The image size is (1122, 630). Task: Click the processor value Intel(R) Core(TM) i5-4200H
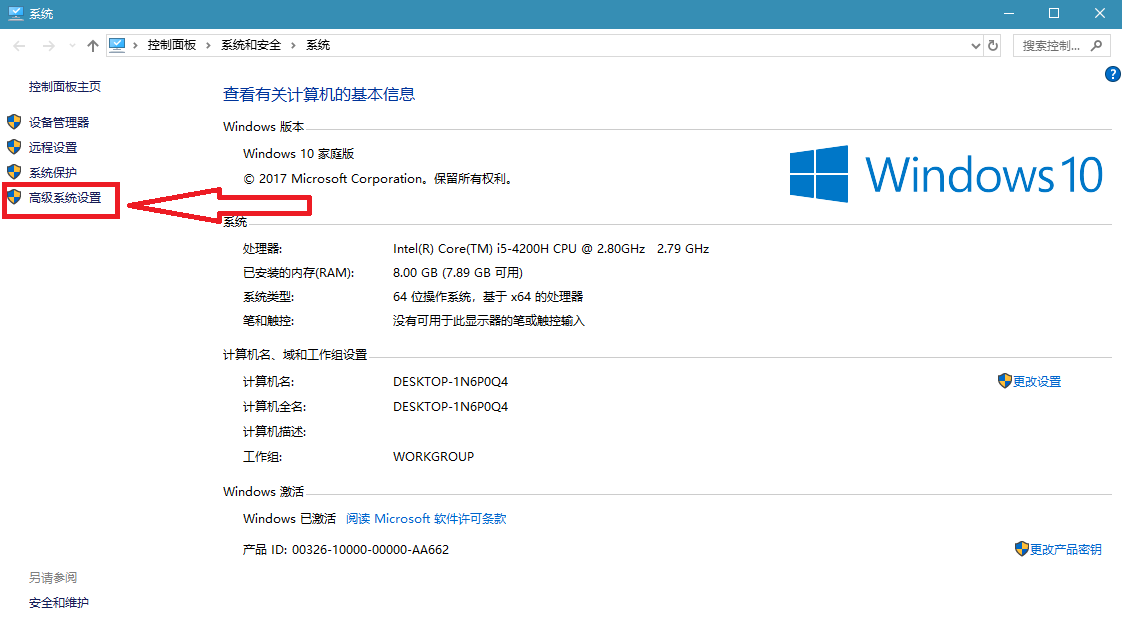[x=551, y=248]
